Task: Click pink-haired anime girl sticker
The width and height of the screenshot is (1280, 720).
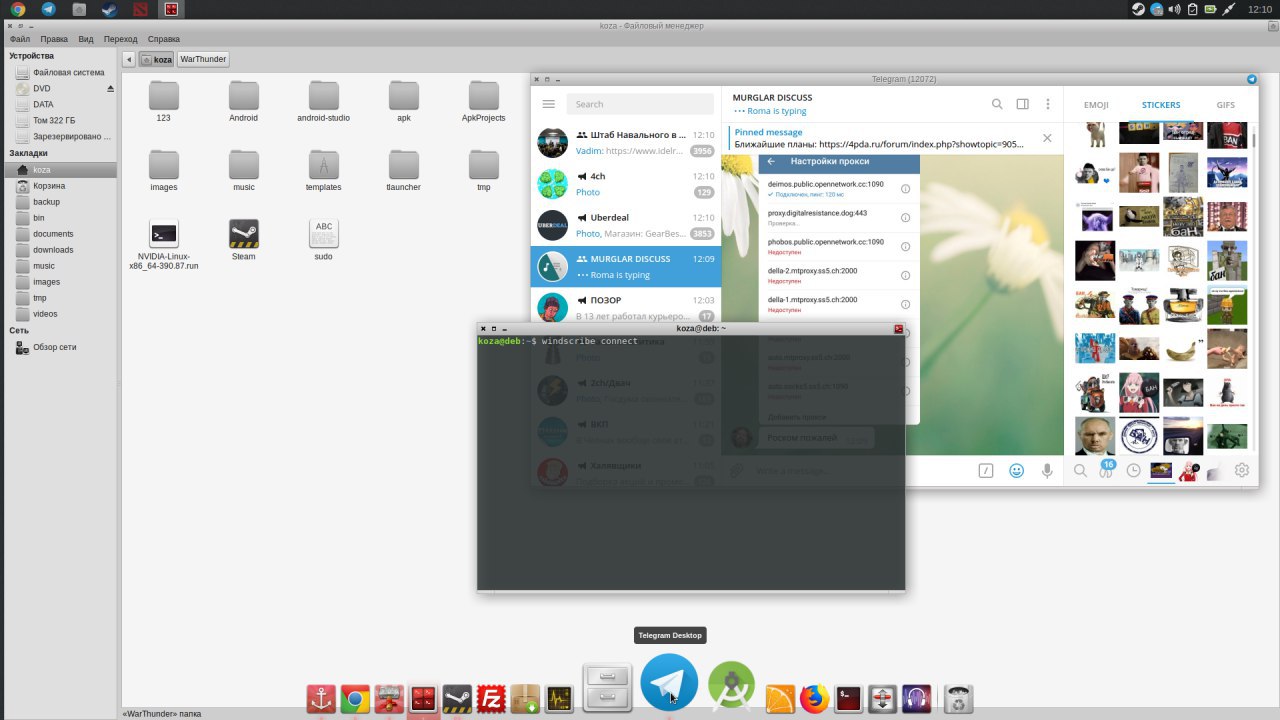Action: tap(1139, 392)
